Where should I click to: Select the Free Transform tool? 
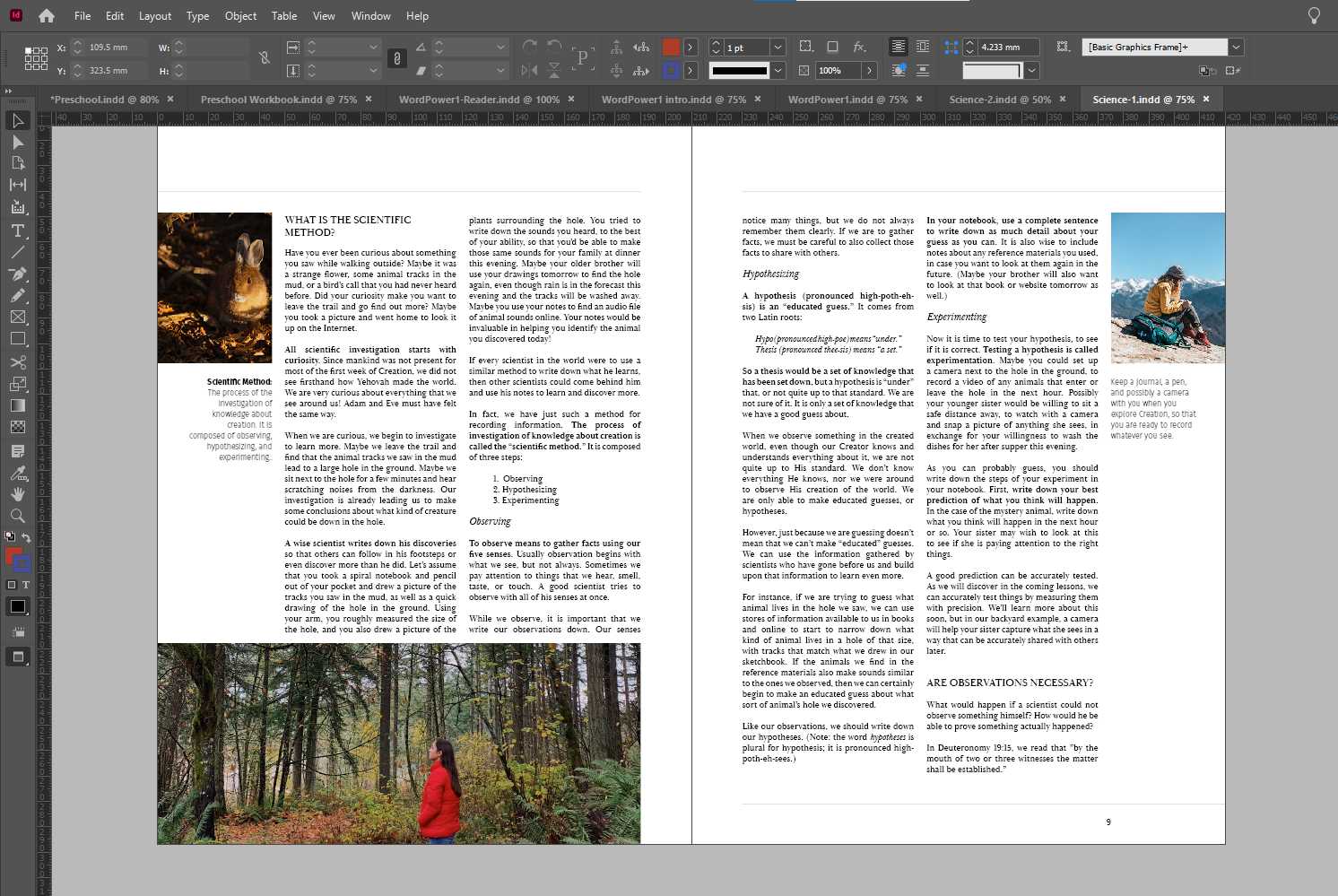(x=17, y=384)
